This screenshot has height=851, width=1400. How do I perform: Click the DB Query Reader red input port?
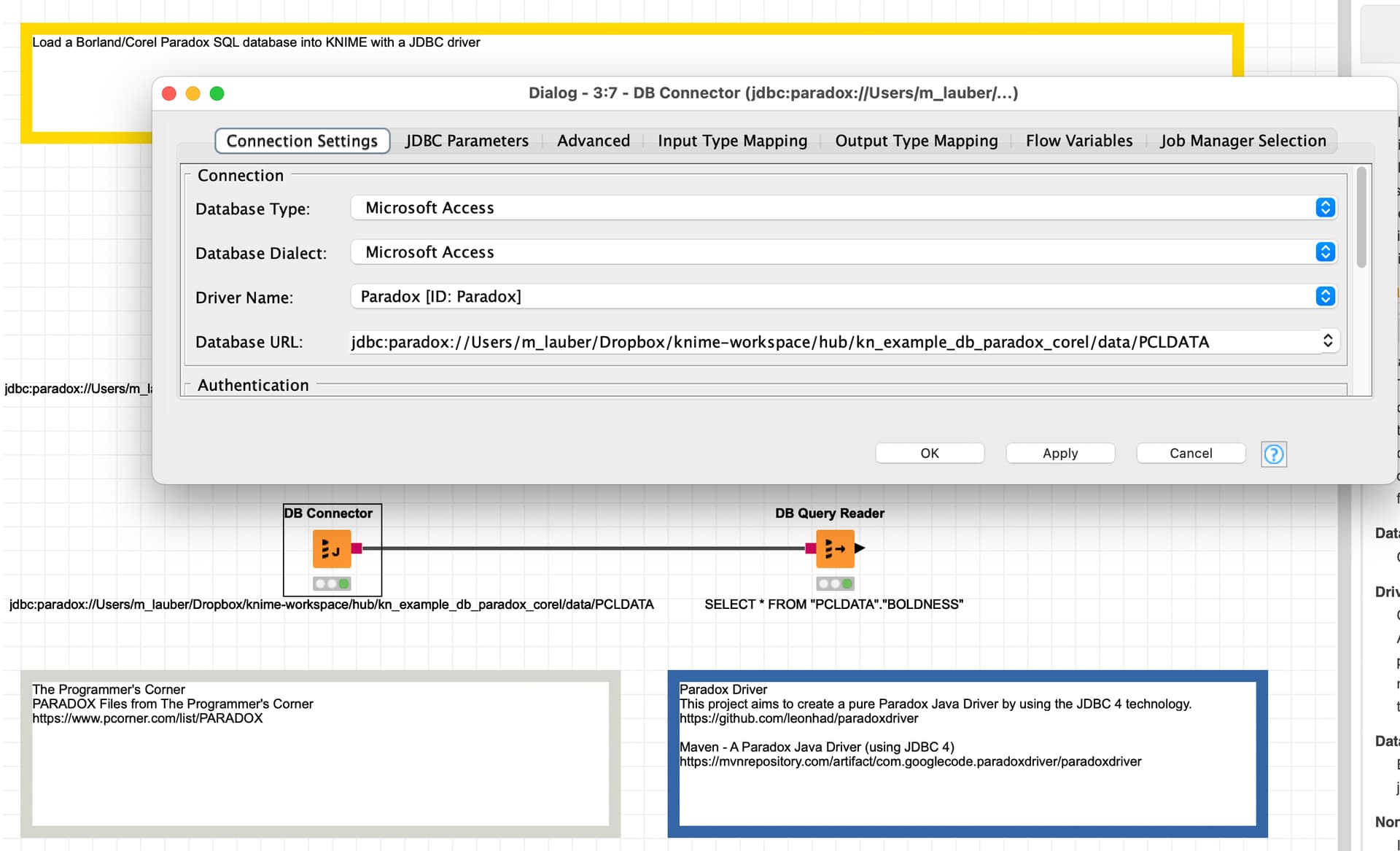tap(810, 548)
